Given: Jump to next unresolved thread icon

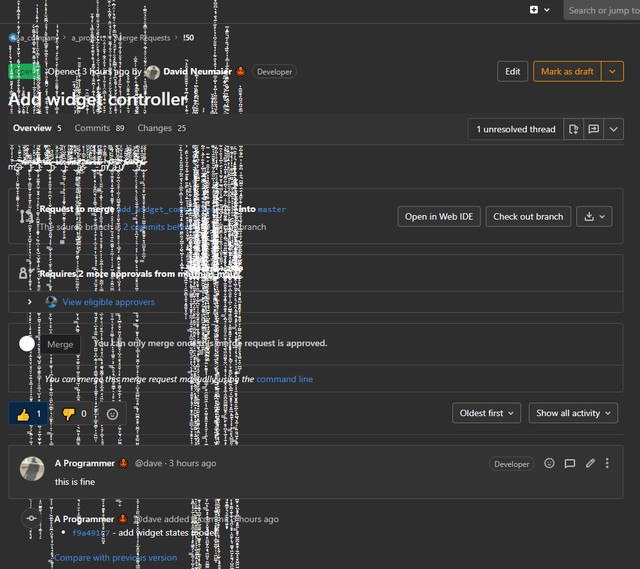Looking at the screenshot, I should (593, 129).
